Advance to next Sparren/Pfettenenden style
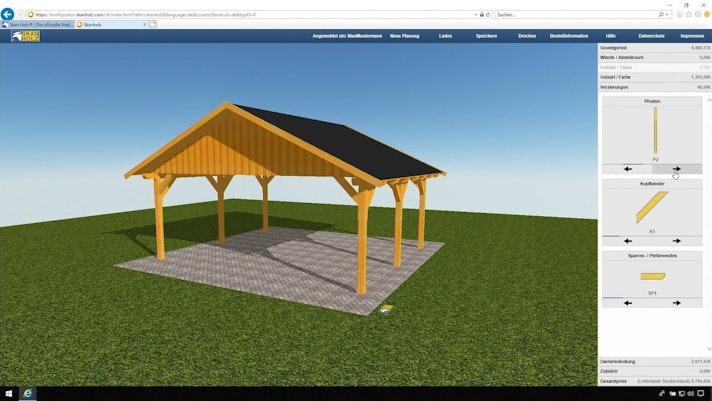 pos(677,303)
